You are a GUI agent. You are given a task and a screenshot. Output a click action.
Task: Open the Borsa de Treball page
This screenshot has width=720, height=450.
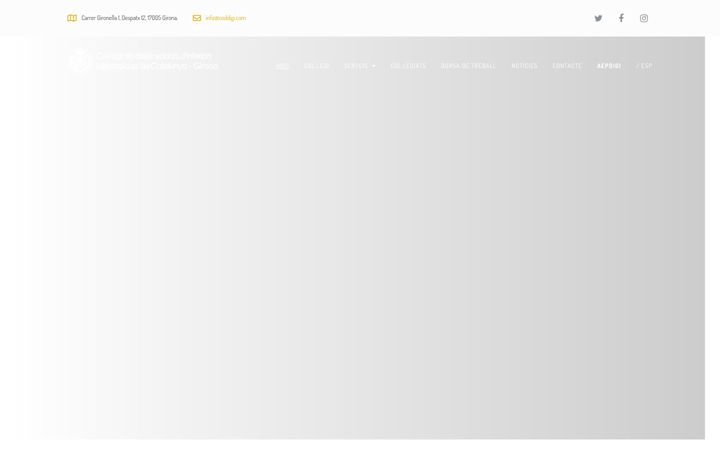click(468, 66)
